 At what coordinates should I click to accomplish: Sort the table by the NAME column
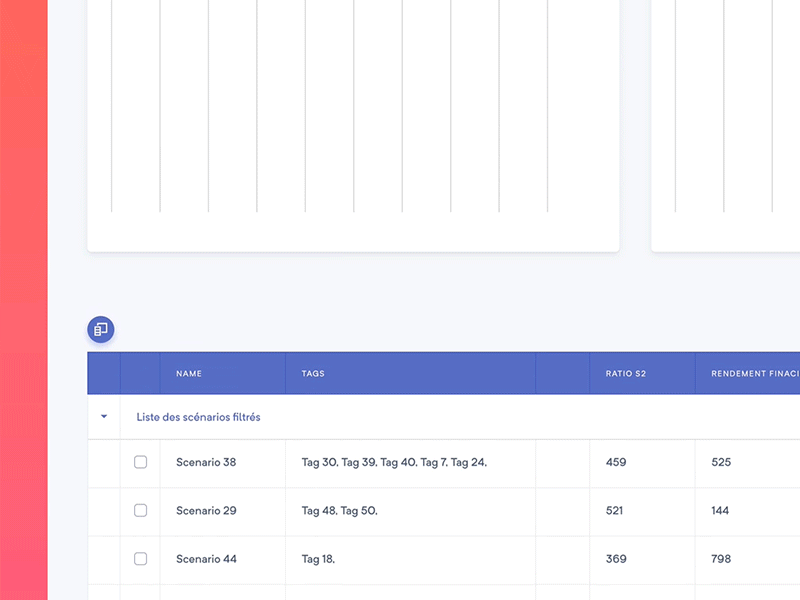tap(189, 373)
